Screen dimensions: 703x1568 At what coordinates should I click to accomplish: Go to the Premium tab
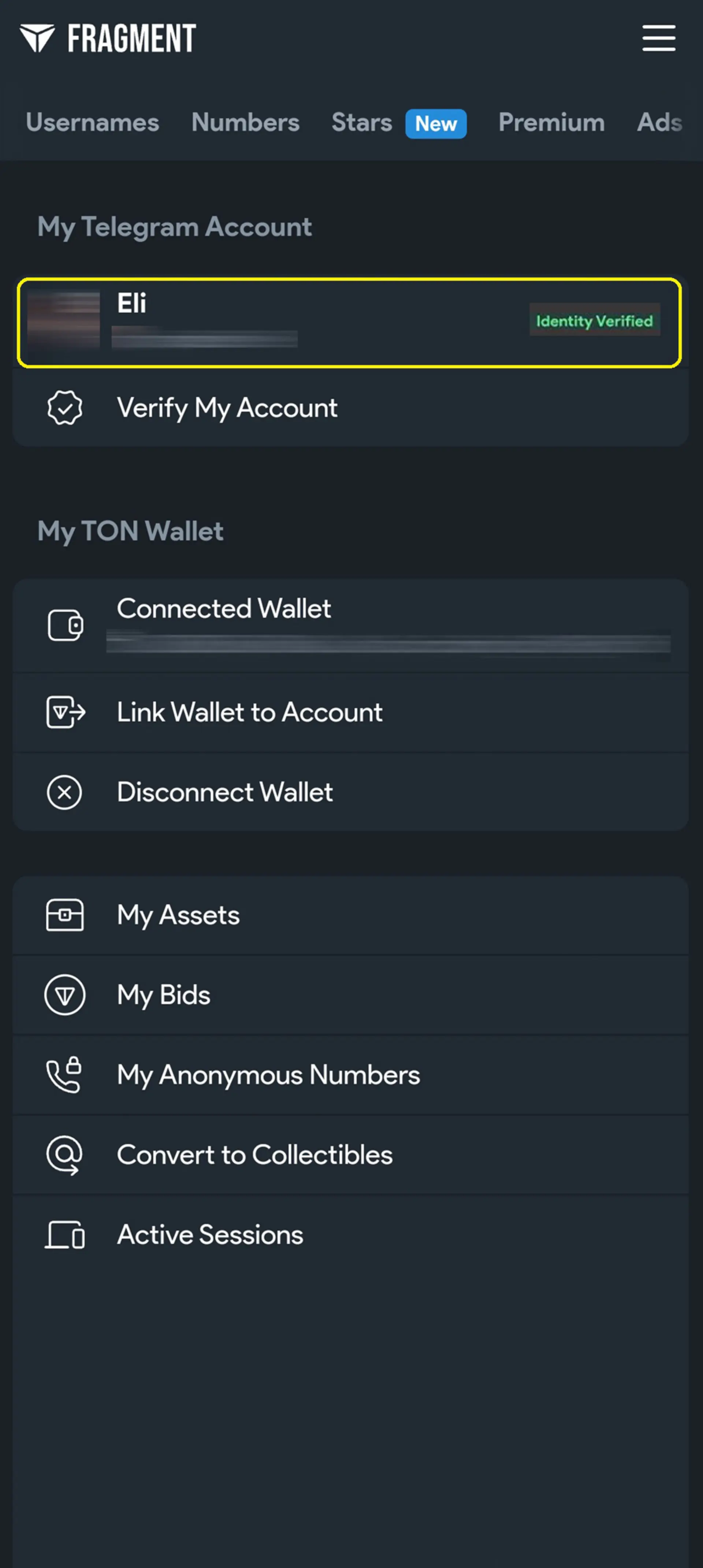[x=551, y=122]
